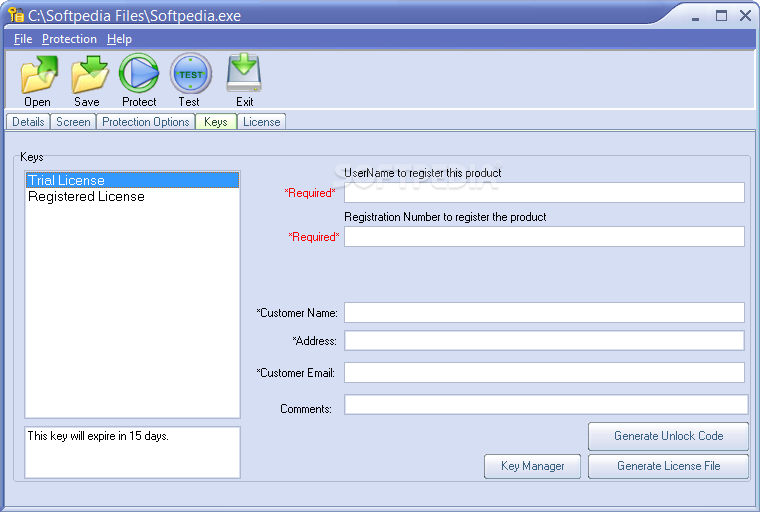Click the Open folder icon
The height and width of the screenshot is (512, 760).
coord(39,74)
